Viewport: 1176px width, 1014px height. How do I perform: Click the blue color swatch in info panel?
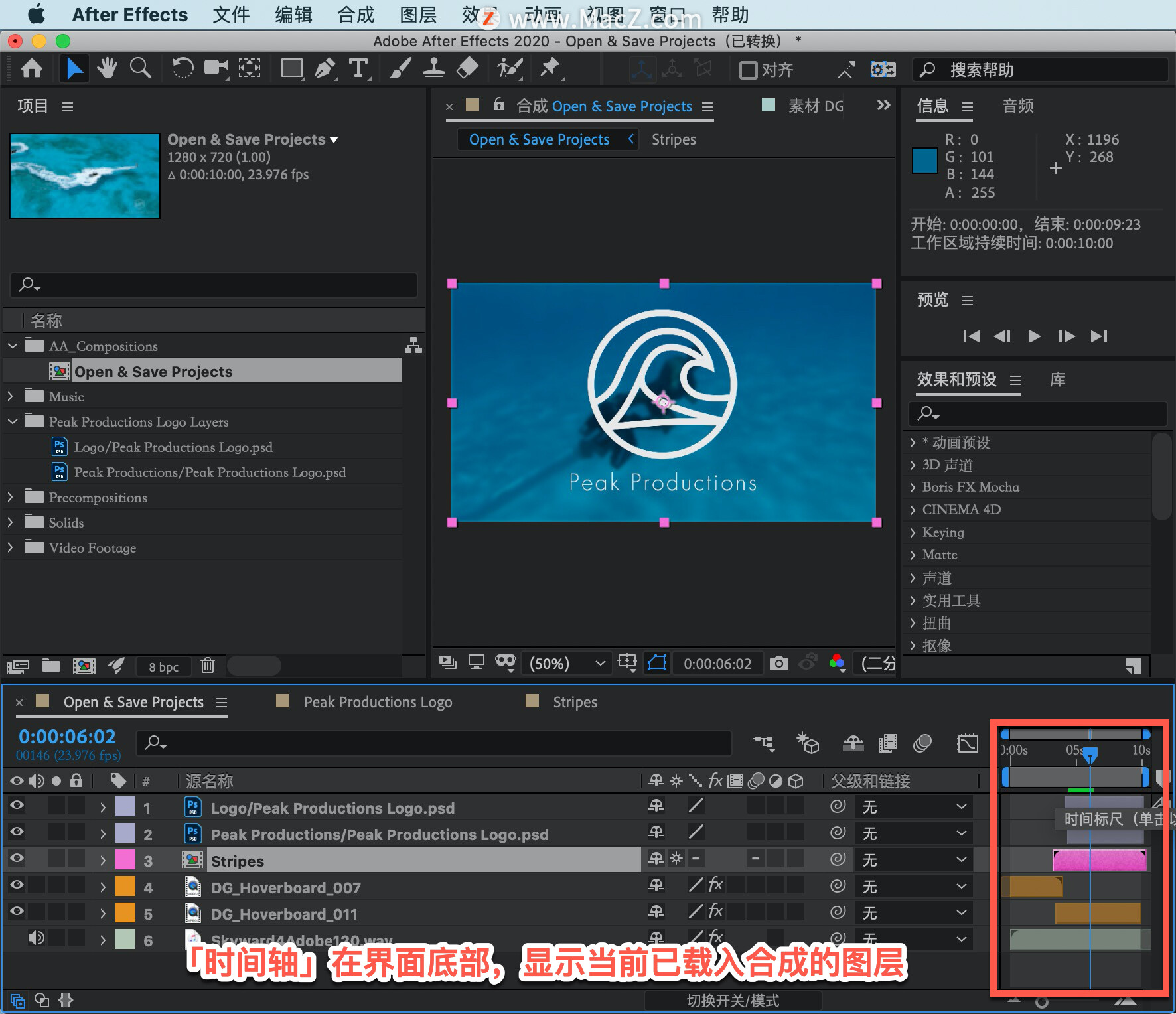(924, 161)
